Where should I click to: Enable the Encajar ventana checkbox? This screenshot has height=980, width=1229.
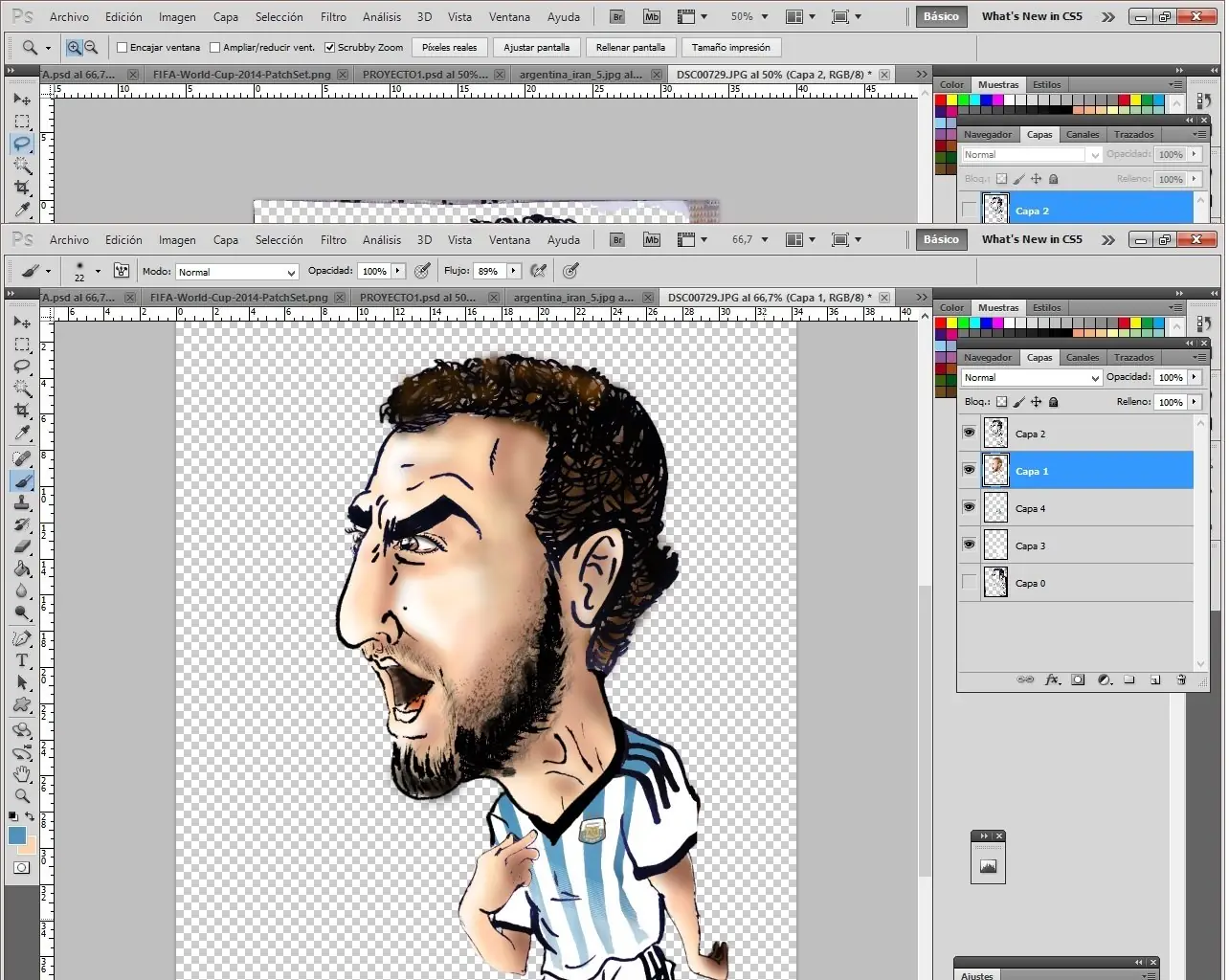123,47
